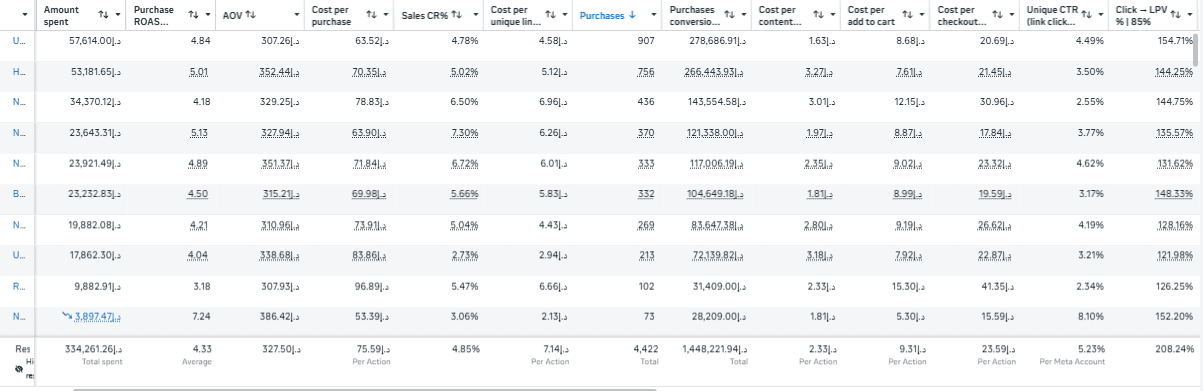This screenshot has width=1203, height=391.
Task: Sort by Sales CR% arrows icon
Action: pos(456,15)
